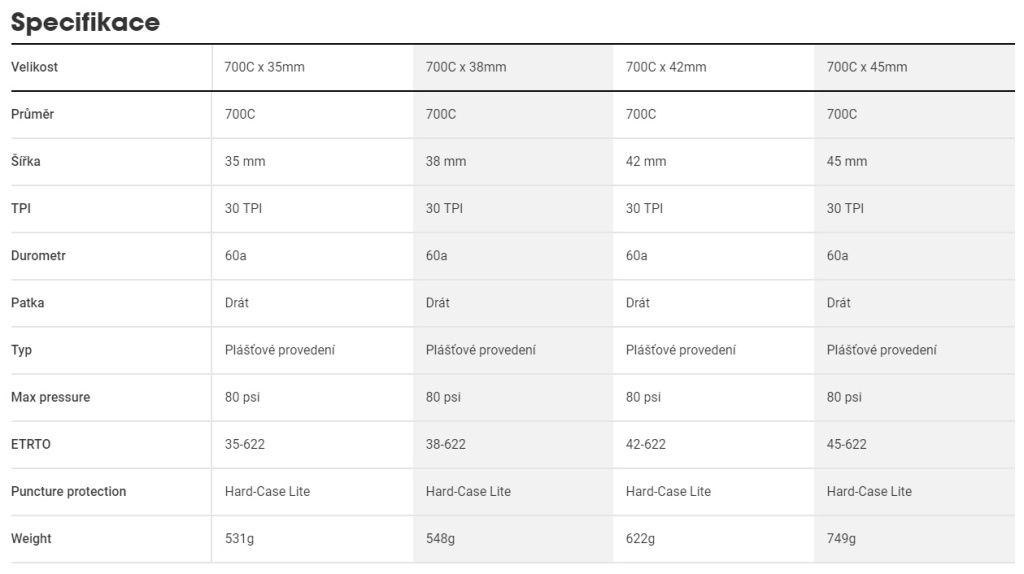Image resolution: width=1024 pixels, height=574 pixels.
Task: Click the TPI row label
Action: point(20,208)
